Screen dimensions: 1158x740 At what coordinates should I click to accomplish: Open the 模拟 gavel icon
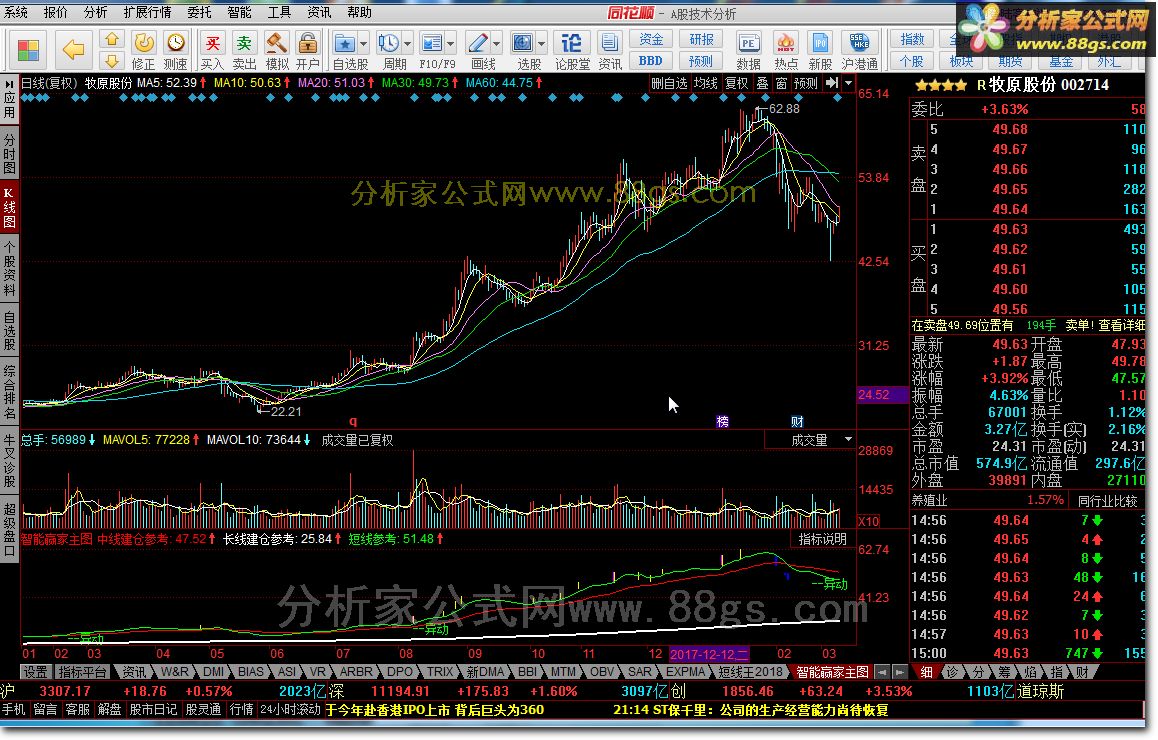pos(276,43)
